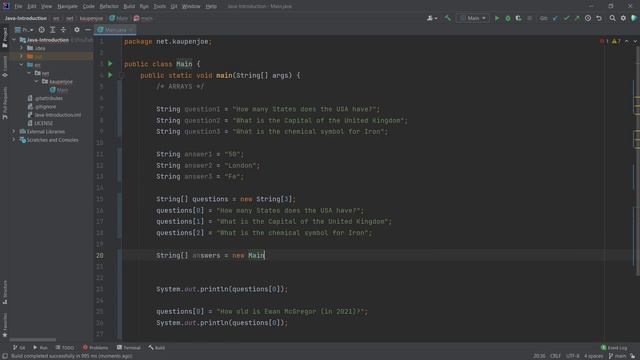Viewport: 640px width, 360px height.
Task: Open the Terminal tool window button
Action: click(129, 347)
